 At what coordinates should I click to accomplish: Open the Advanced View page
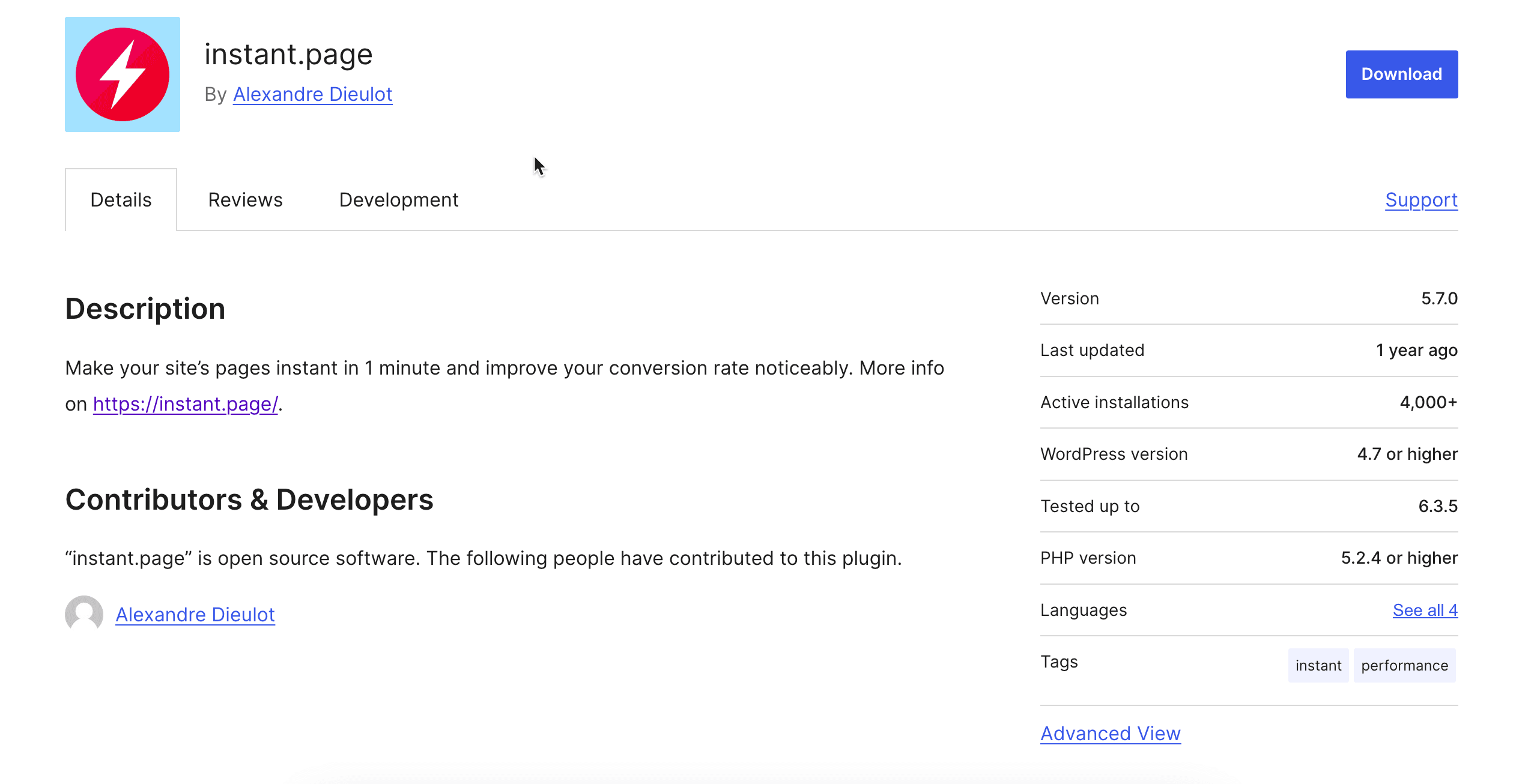(1110, 733)
